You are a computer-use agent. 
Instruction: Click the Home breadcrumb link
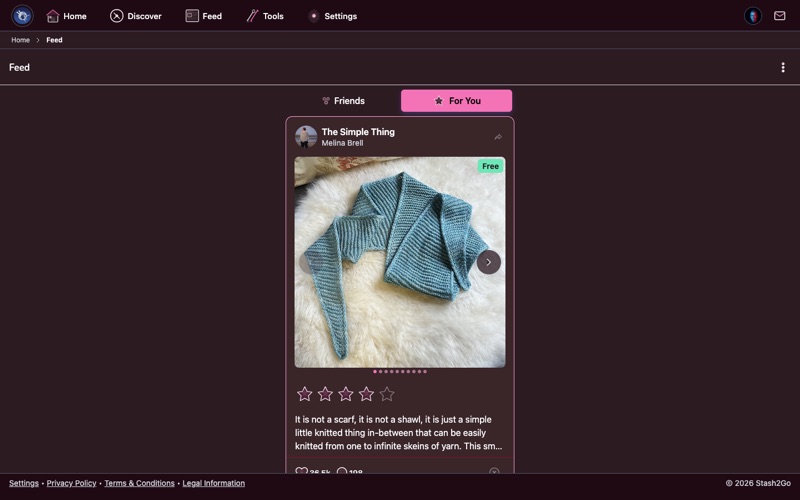[20, 40]
